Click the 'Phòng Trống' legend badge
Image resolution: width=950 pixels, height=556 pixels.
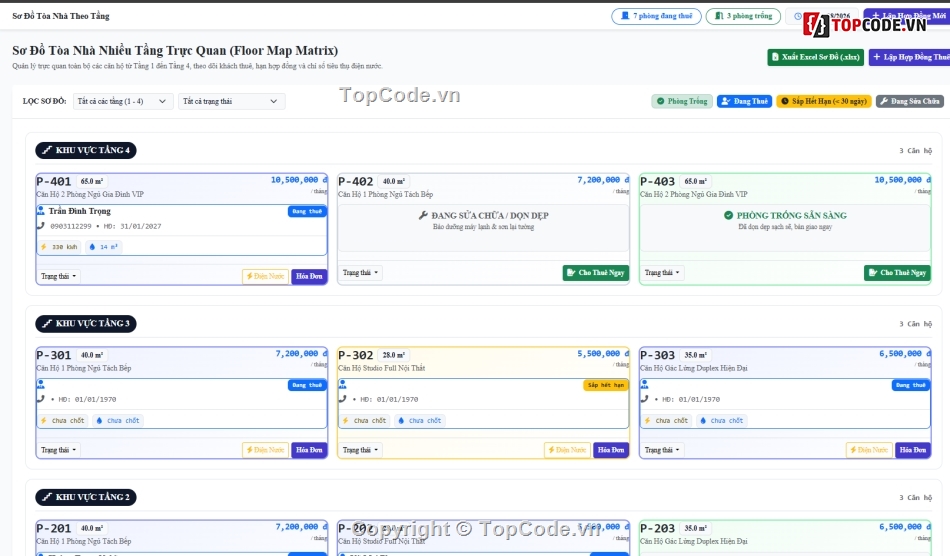(682, 101)
